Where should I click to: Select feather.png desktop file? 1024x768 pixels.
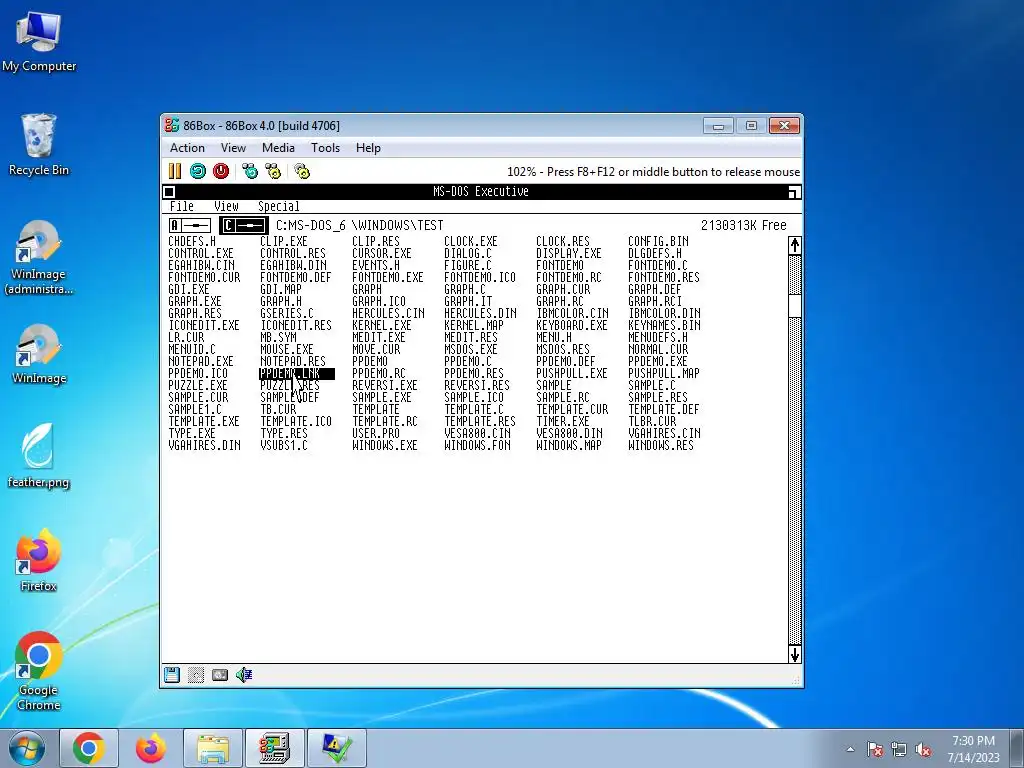(x=39, y=455)
